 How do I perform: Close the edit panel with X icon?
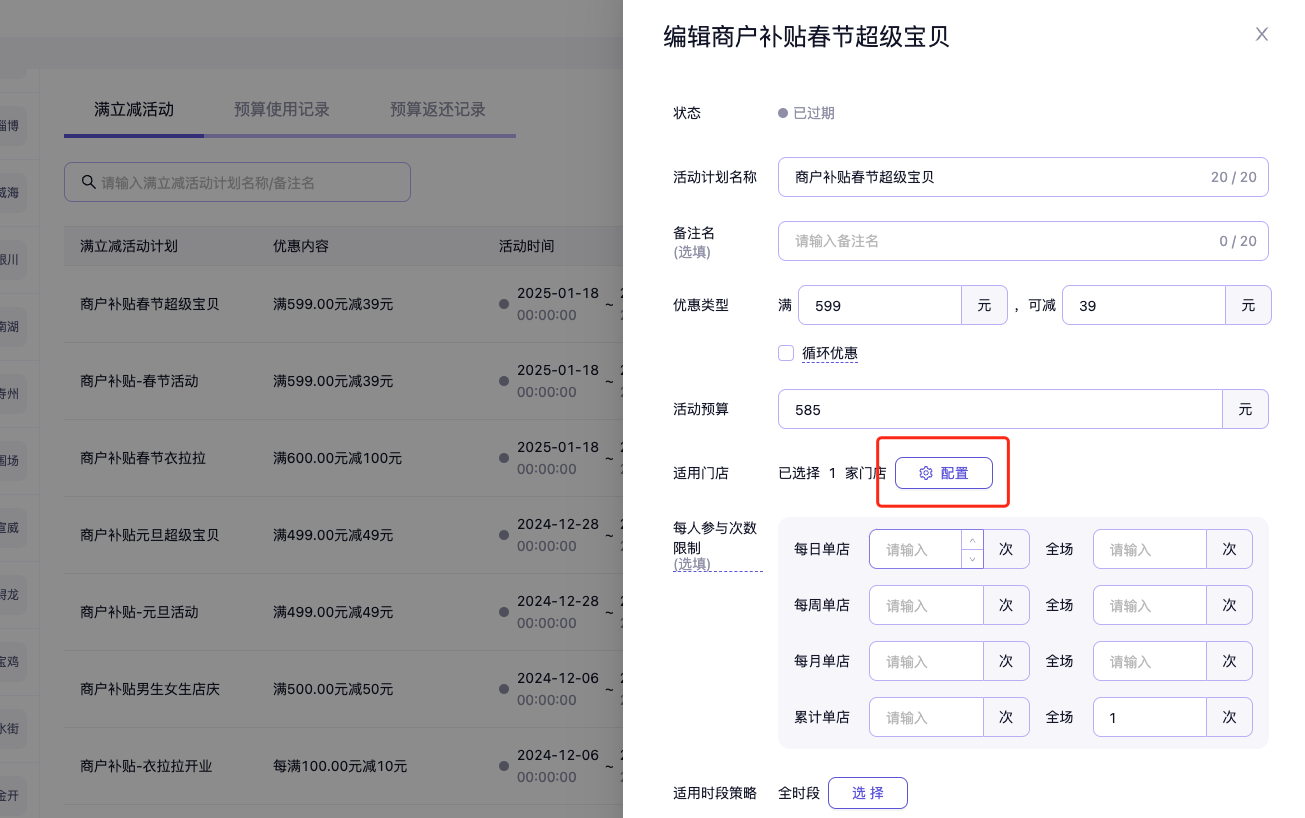1261,34
